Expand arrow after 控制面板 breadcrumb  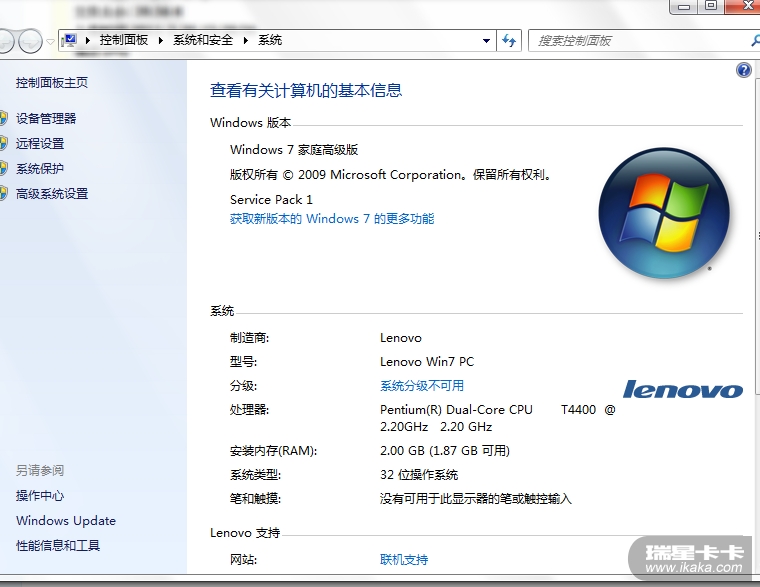click(160, 41)
